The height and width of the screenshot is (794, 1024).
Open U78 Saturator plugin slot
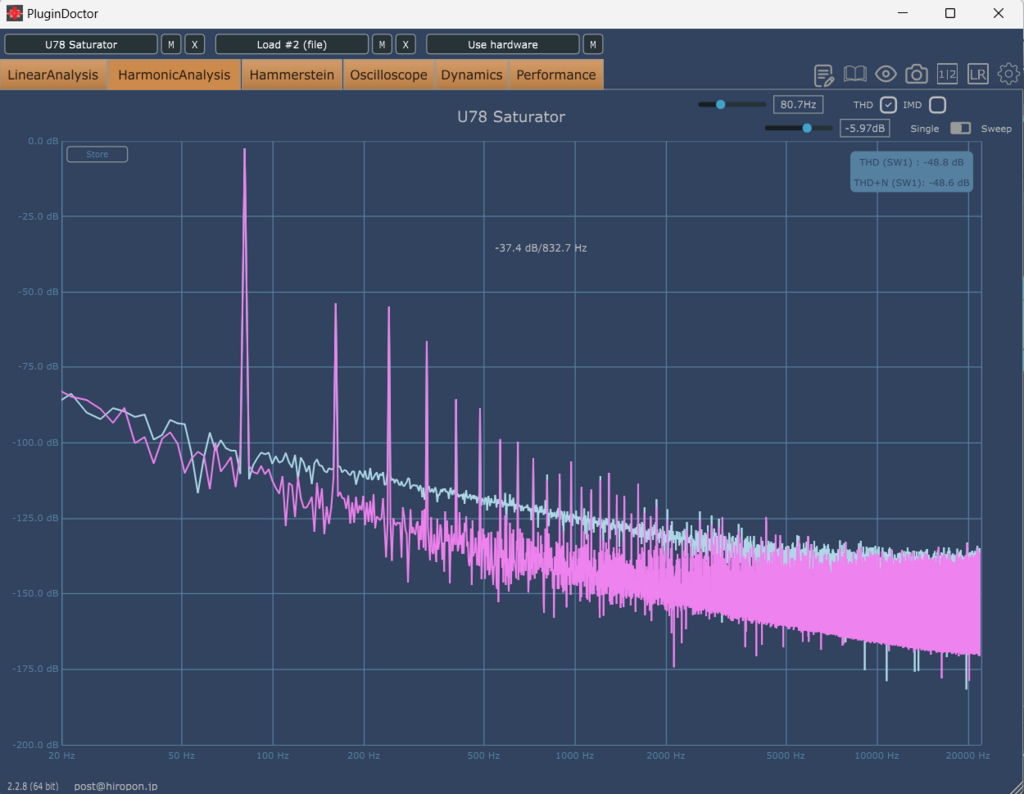click(x=81, y=44)
